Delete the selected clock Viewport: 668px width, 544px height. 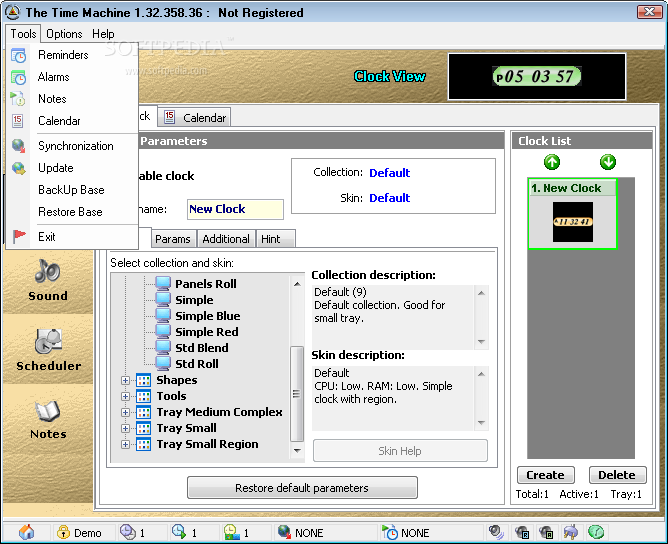click(x=617, y=475)
